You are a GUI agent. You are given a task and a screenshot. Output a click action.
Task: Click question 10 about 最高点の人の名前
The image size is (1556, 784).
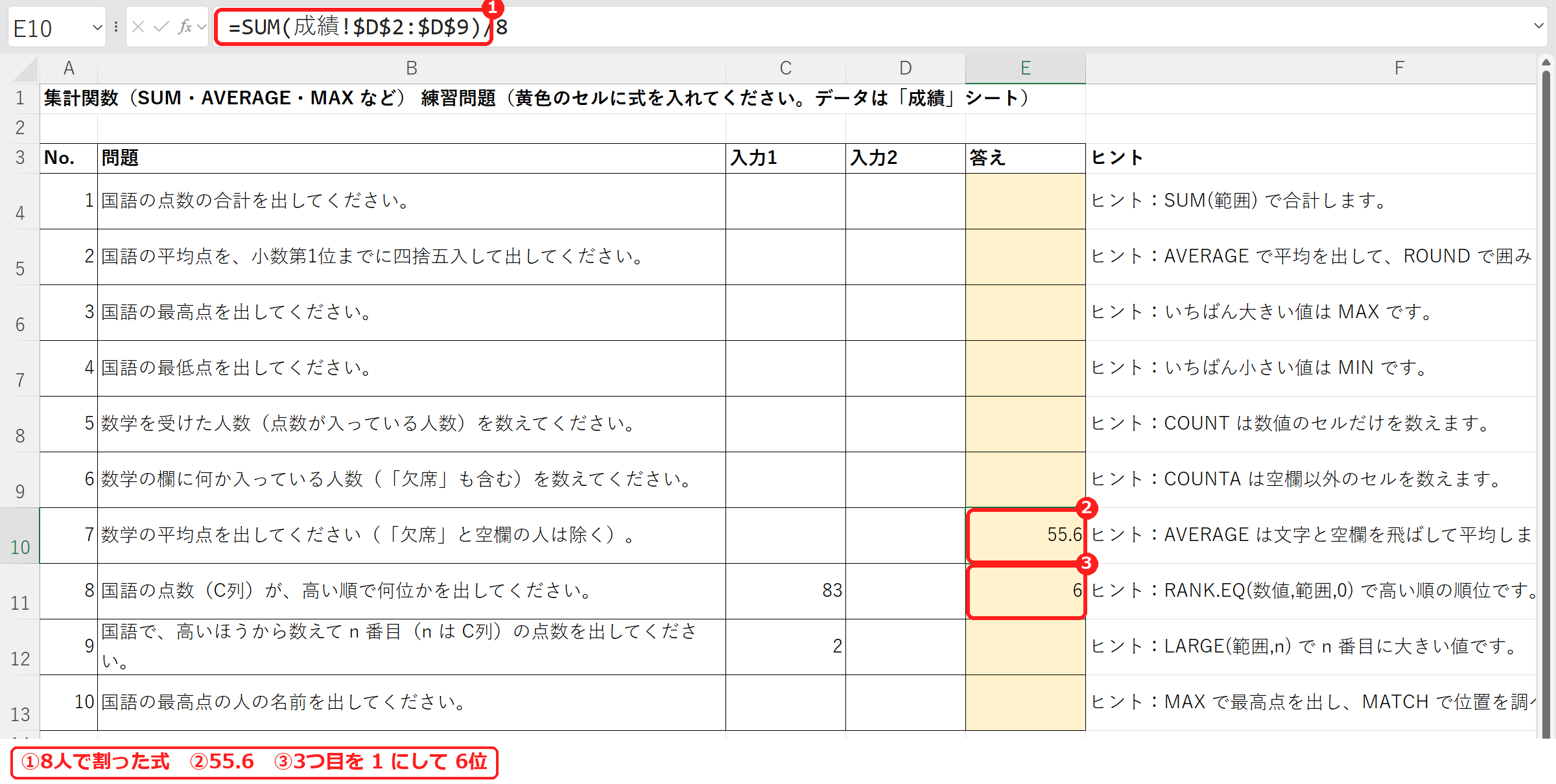(412, 702)
